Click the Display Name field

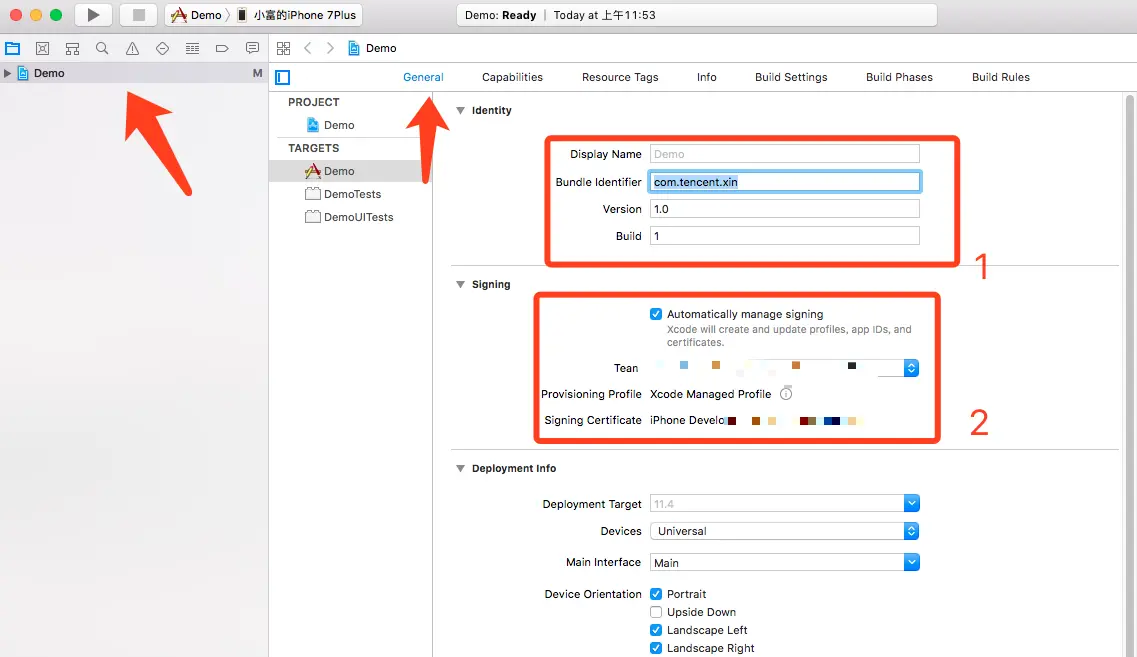(785, 154)
